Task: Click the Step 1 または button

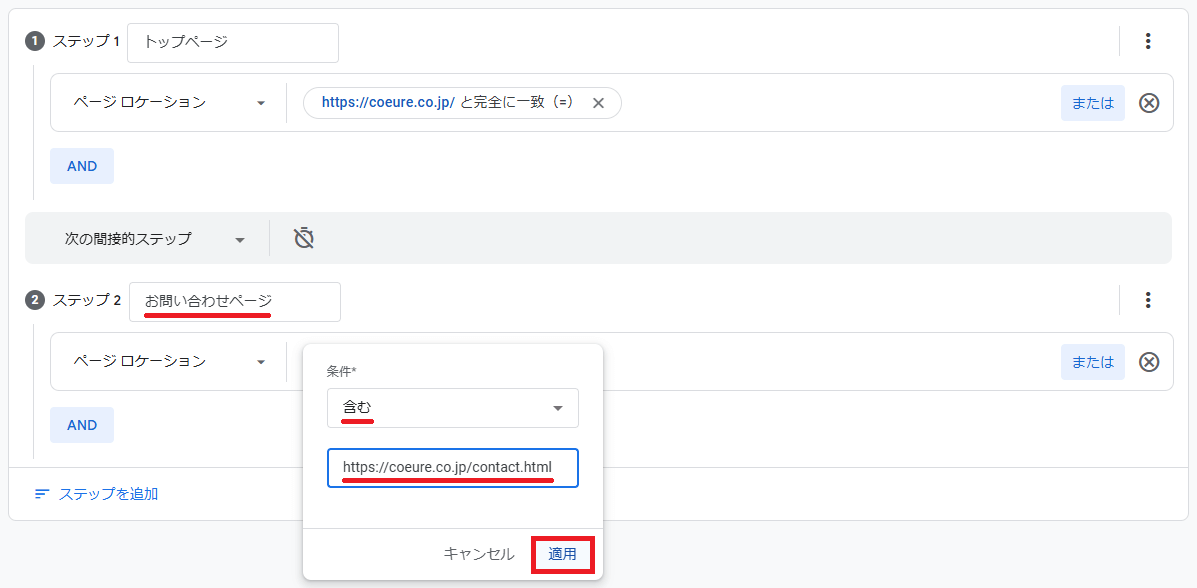Action: click(x=1092, y=103)
